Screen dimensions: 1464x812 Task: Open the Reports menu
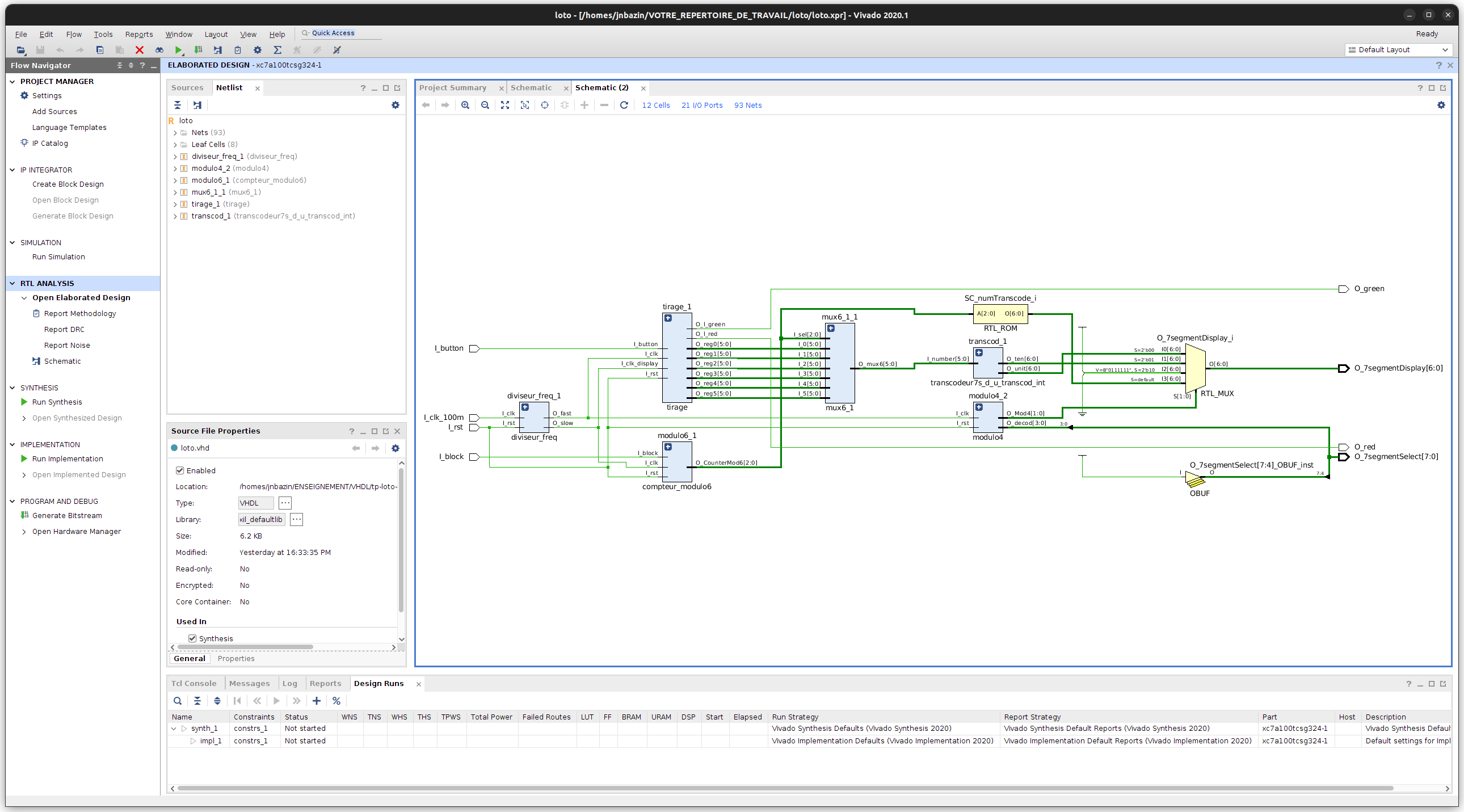point(138,34)
